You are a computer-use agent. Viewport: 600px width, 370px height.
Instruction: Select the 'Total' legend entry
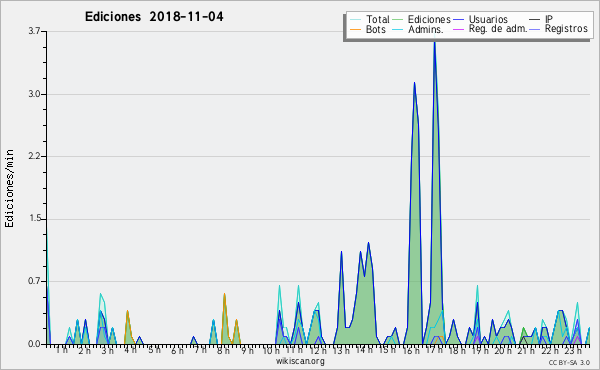[x=377, y=19]
